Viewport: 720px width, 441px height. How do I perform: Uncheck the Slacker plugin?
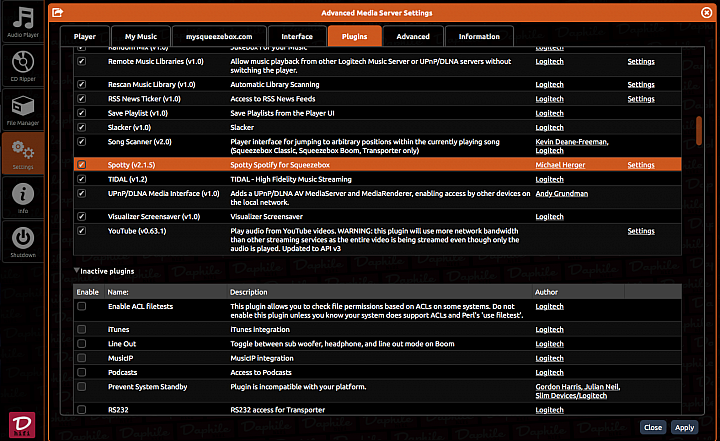click(82, 127)
